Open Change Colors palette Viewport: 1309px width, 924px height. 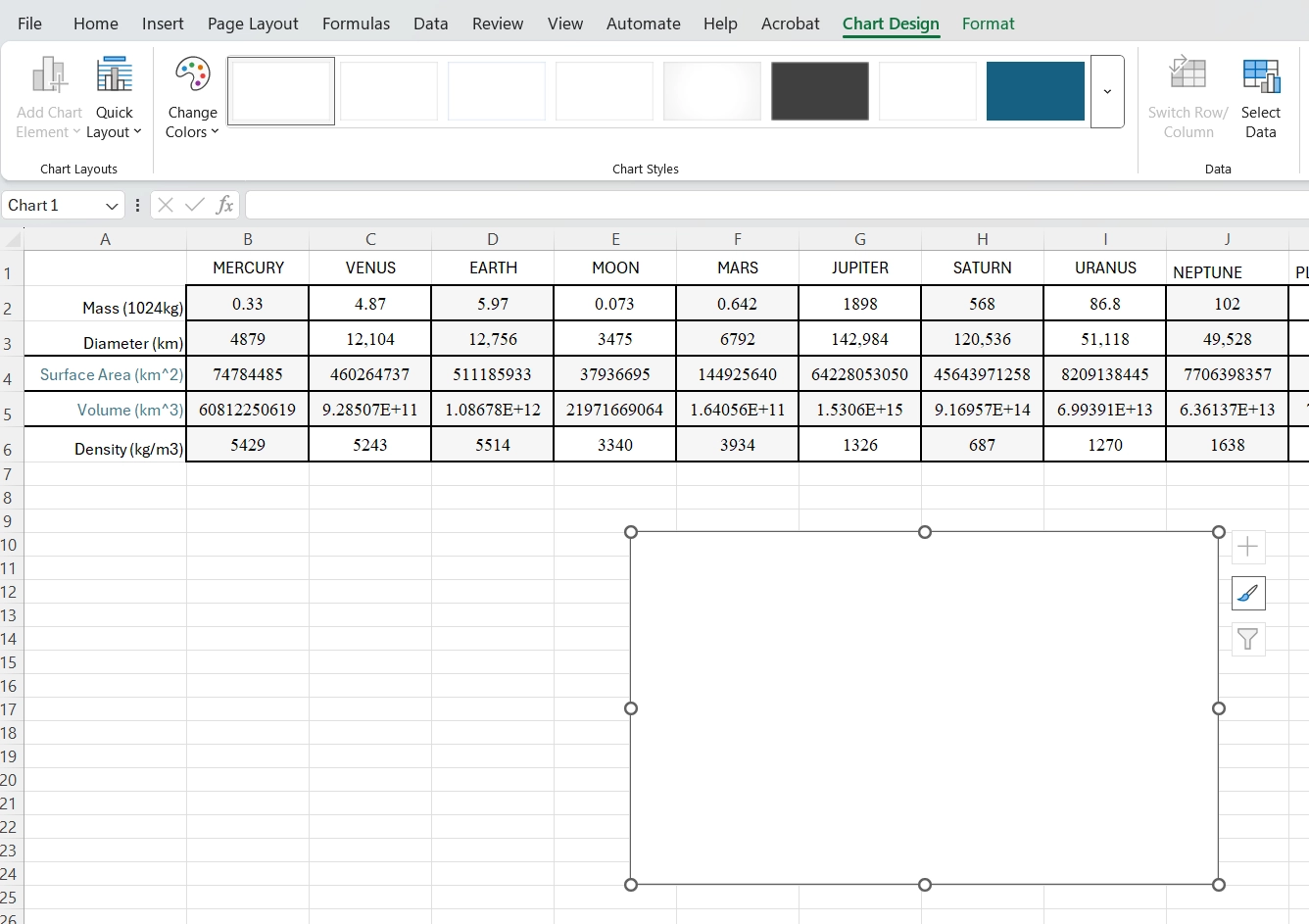pyautogui.click(x=192, y=100)
